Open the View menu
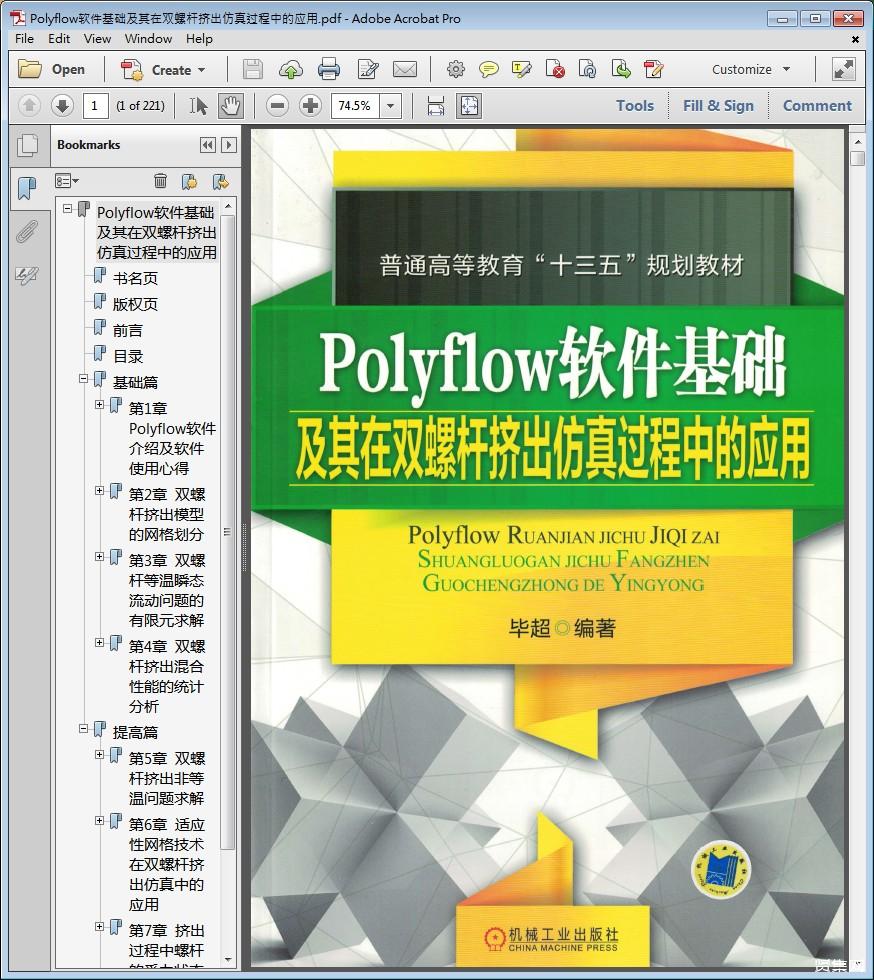 point(98,39)
